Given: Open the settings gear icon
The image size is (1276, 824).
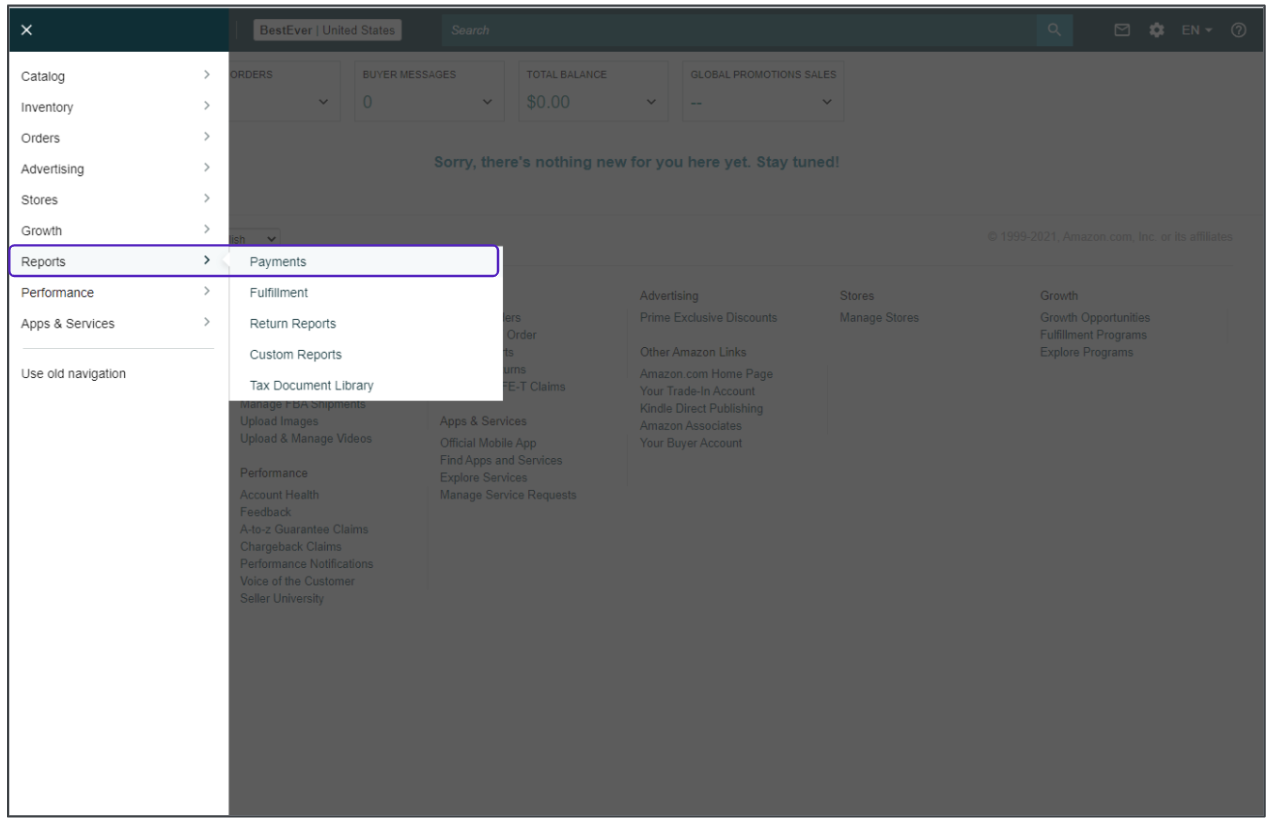Looking at the screenshot, I should coord(1157,30).
